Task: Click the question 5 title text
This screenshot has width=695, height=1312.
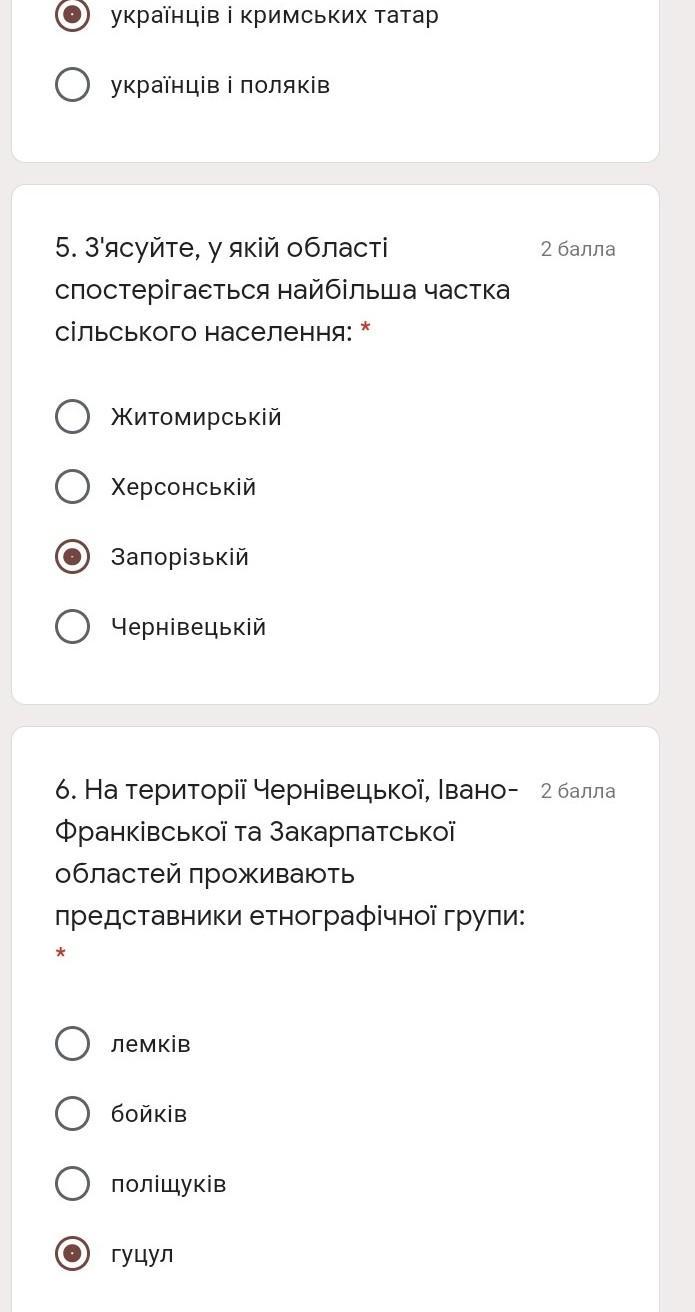Action: (x=283, y=290)
